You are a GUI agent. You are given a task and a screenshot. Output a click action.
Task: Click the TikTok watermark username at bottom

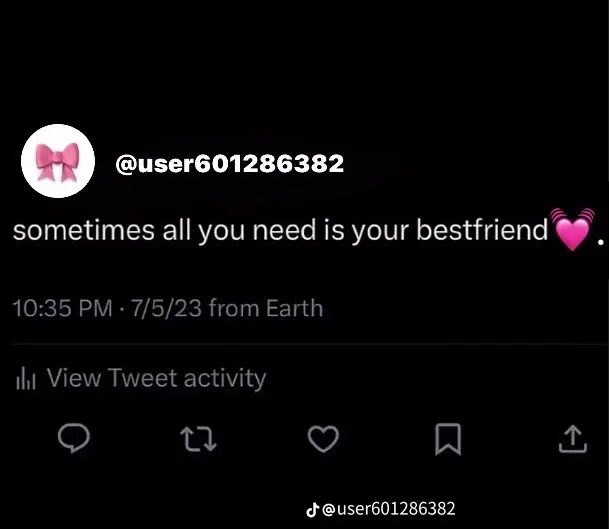tap(389, 509)
